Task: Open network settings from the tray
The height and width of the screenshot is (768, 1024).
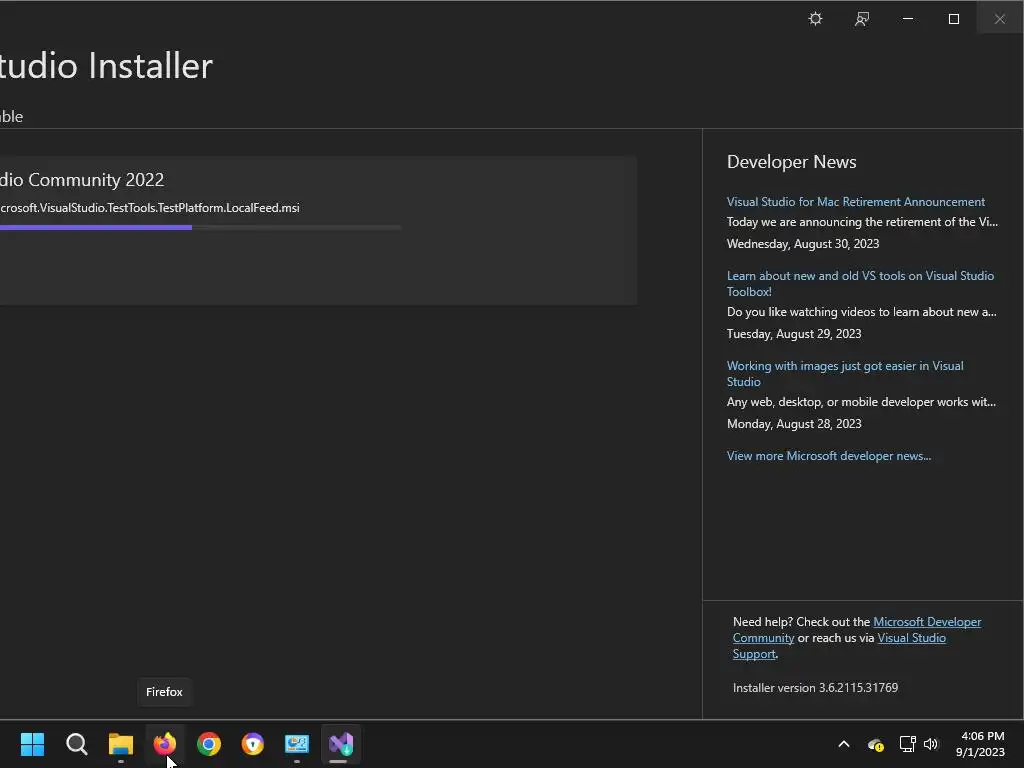Action: tap(907, 744)
